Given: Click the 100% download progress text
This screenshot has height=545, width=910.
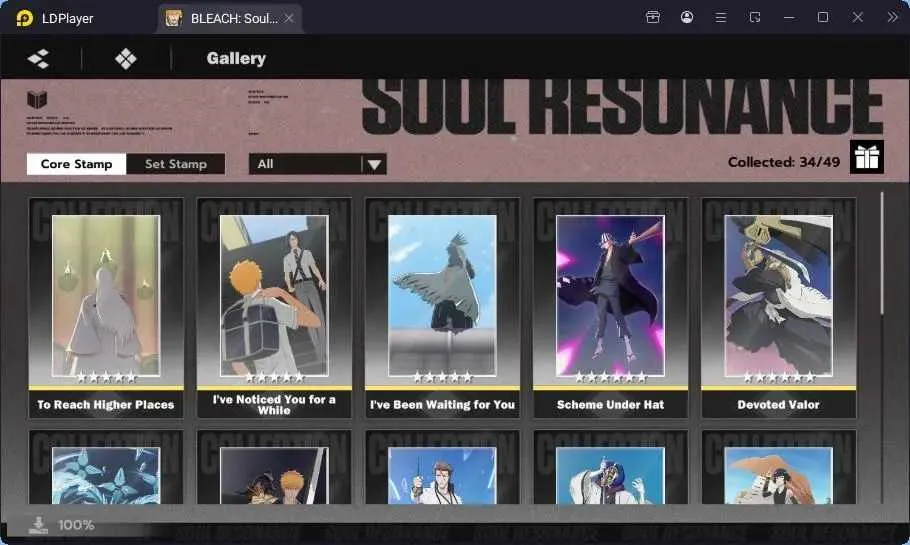Looking at the screenshot, I should (76, 525).
